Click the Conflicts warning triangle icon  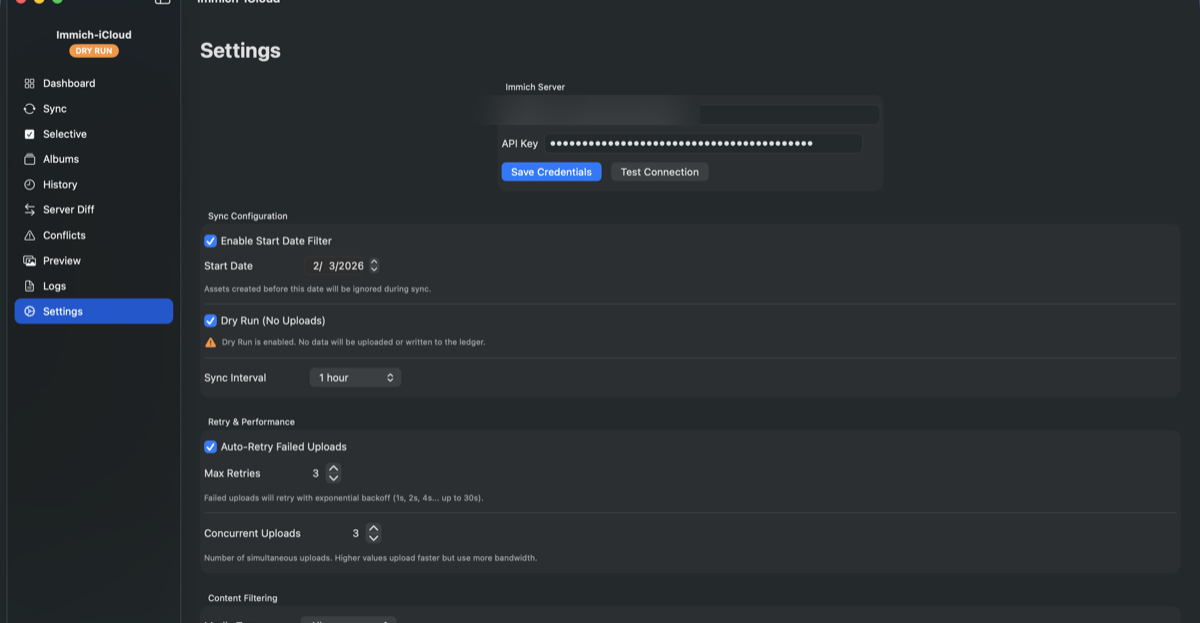point(30,236)
